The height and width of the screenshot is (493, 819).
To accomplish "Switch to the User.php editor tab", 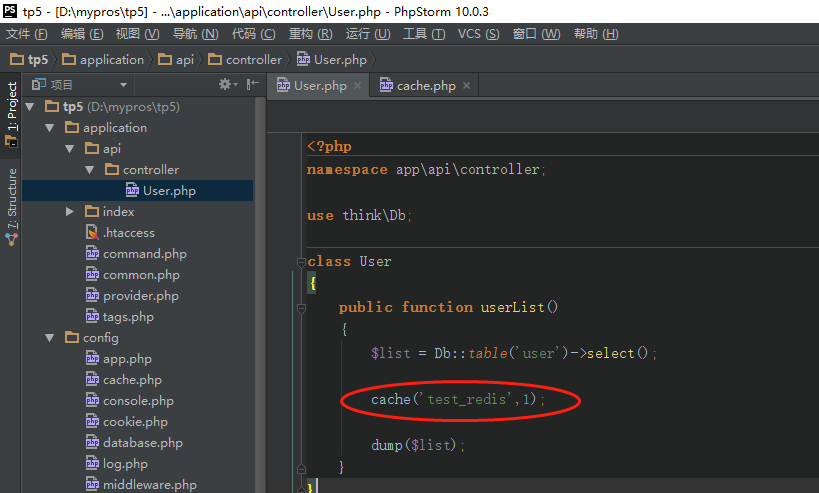I will (x=319, y=86).
